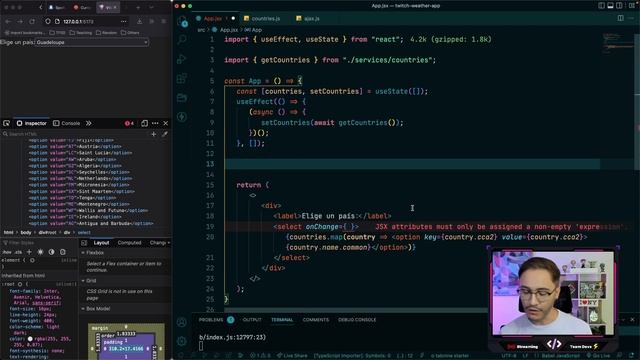The image size is (640, 360).
Task: Toggle dark color scheme simulation in Rules panel
Action: pos(51,252)
